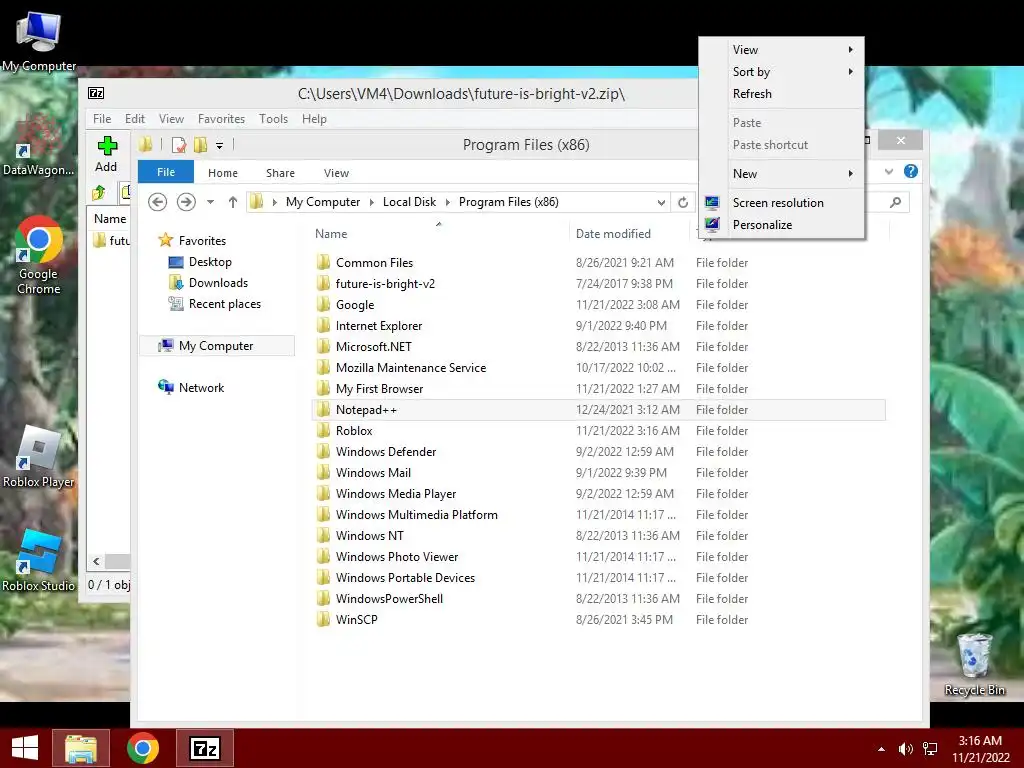Screen dimensions: 1024x768
Task: Click the Windows Start button
Action: point(25,748)
